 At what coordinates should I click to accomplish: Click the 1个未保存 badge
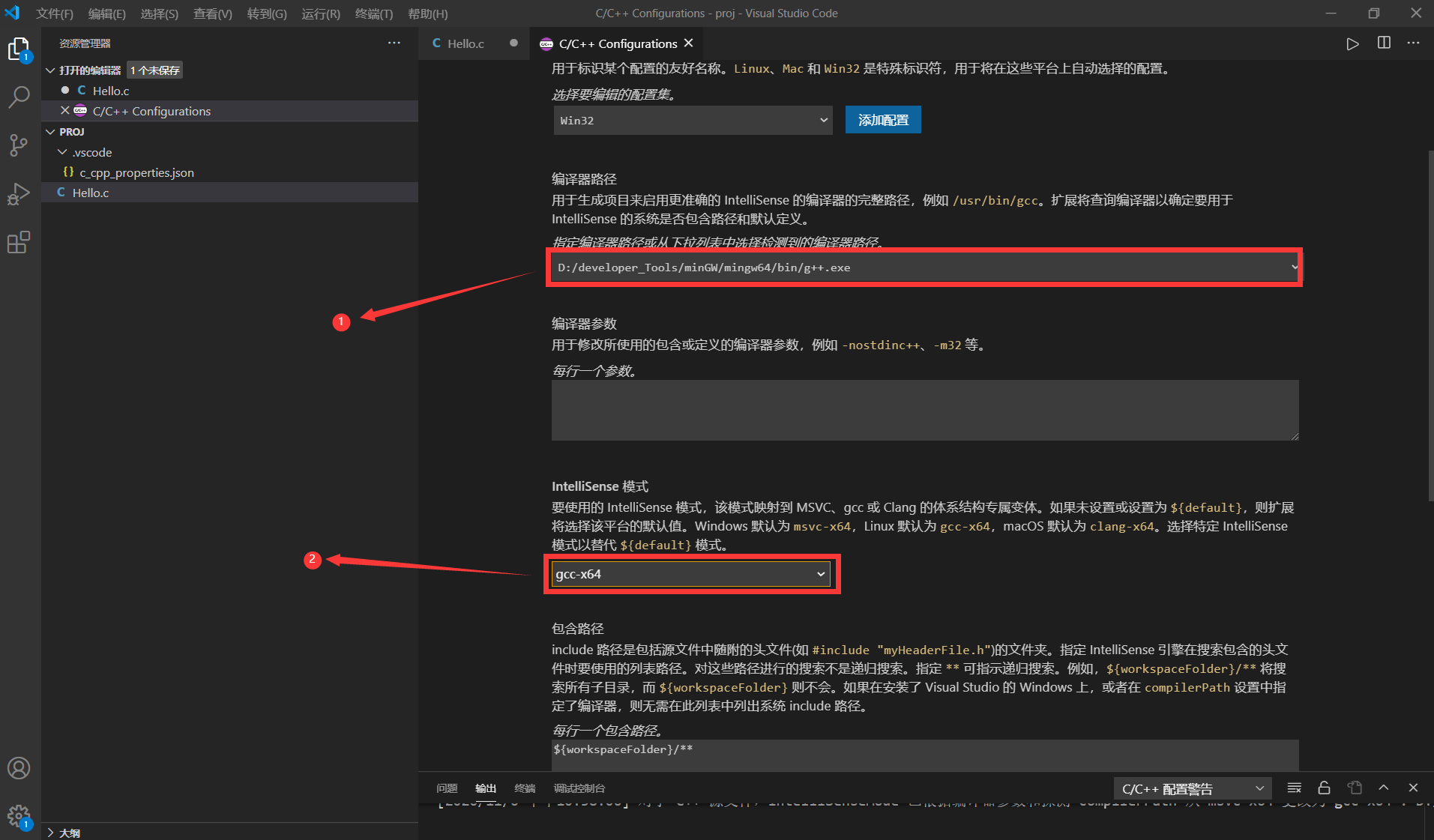coord(155,70)
